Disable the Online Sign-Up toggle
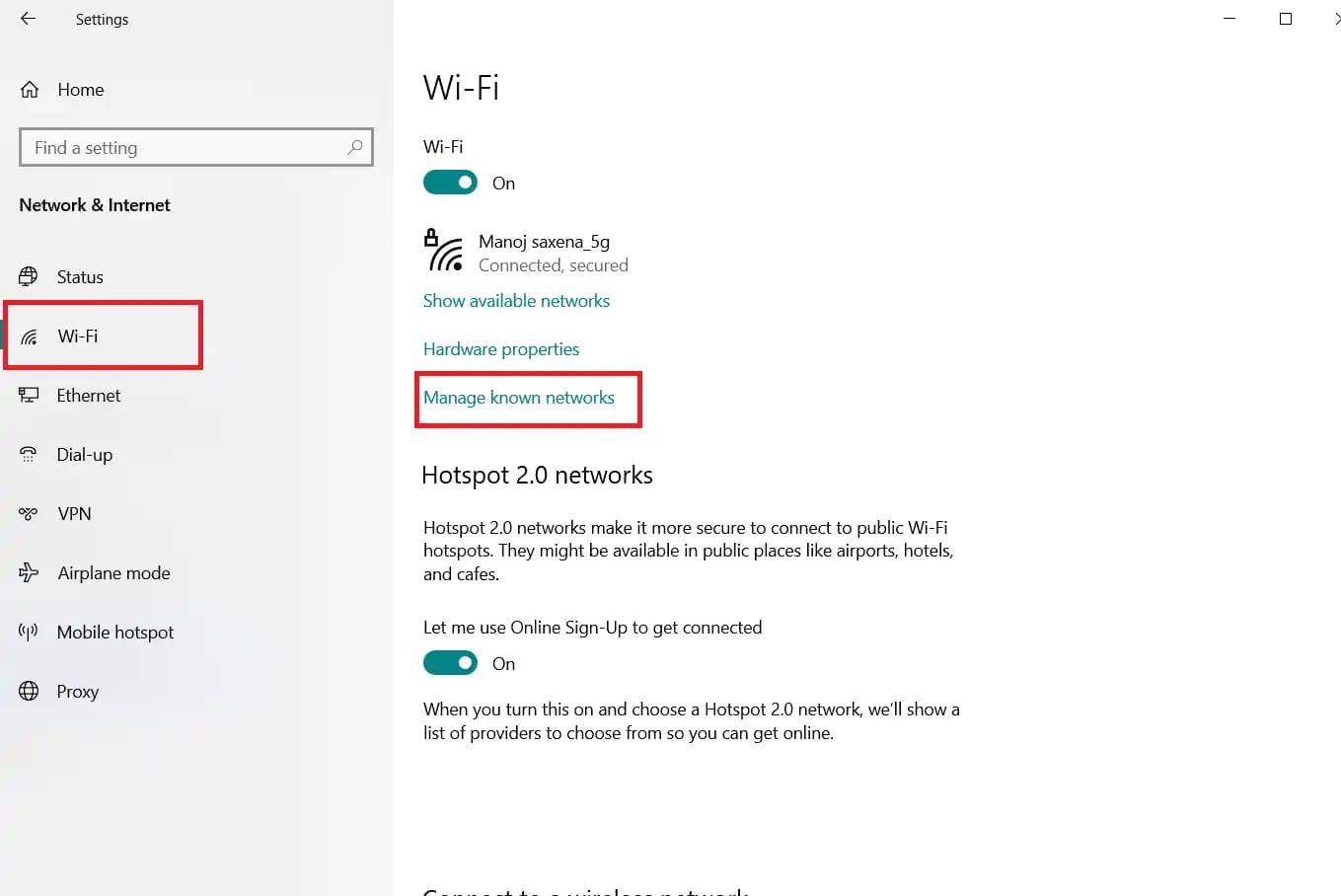The image size is (1341, 896). [x=450, y=663]
